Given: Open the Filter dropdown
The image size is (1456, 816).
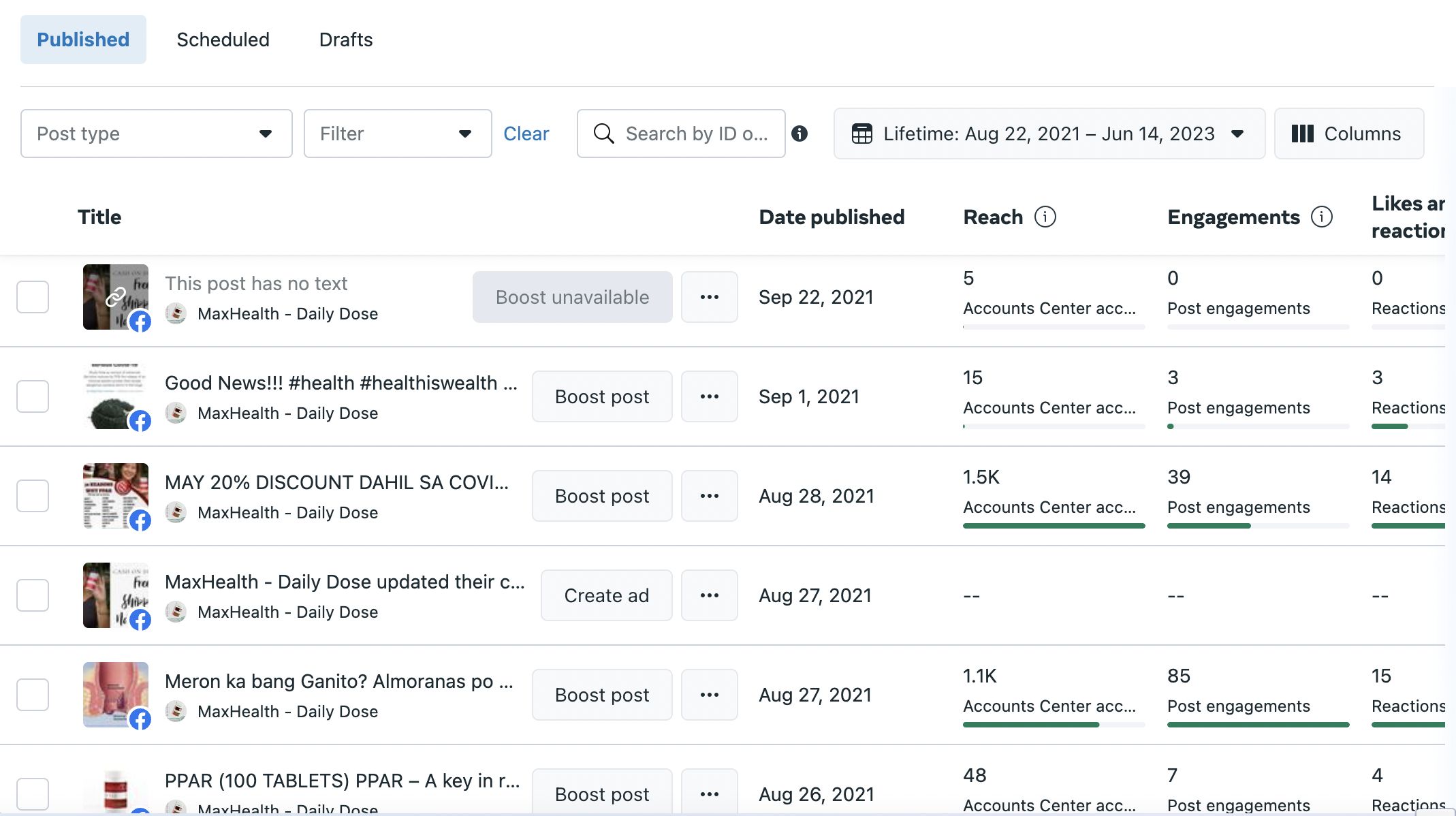Looking at the screenshot, I should tap(398, 134).
